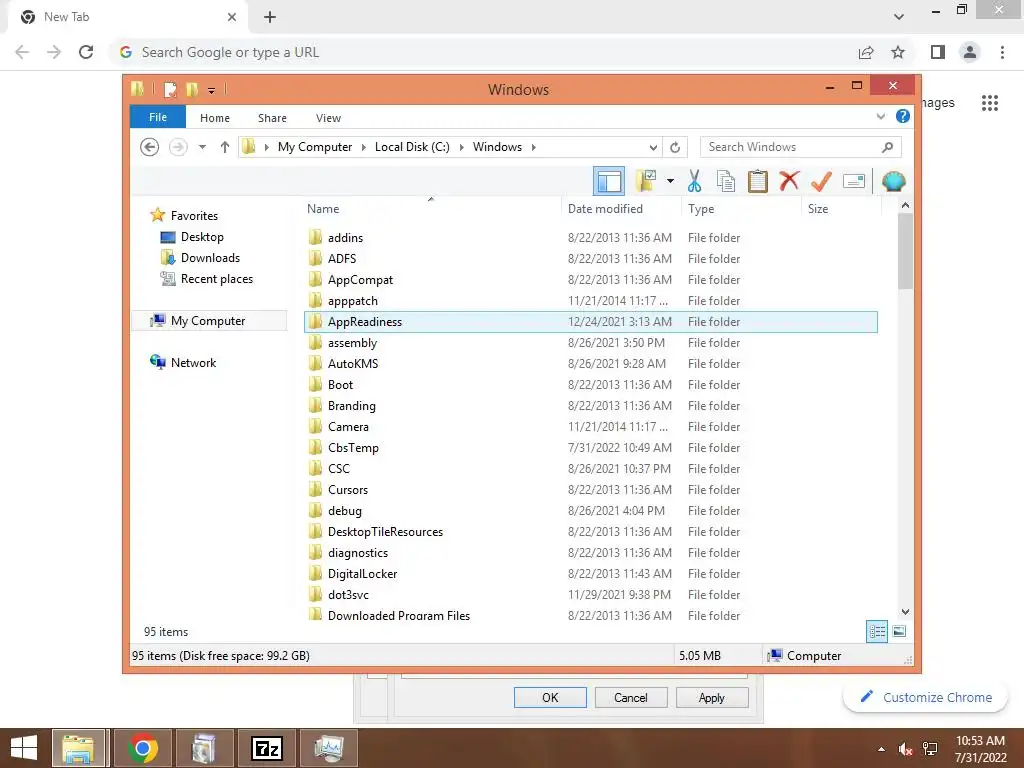1024x768 pixels.
Task: Click the search magnifier in Explorer
Action: coord(887,147)
